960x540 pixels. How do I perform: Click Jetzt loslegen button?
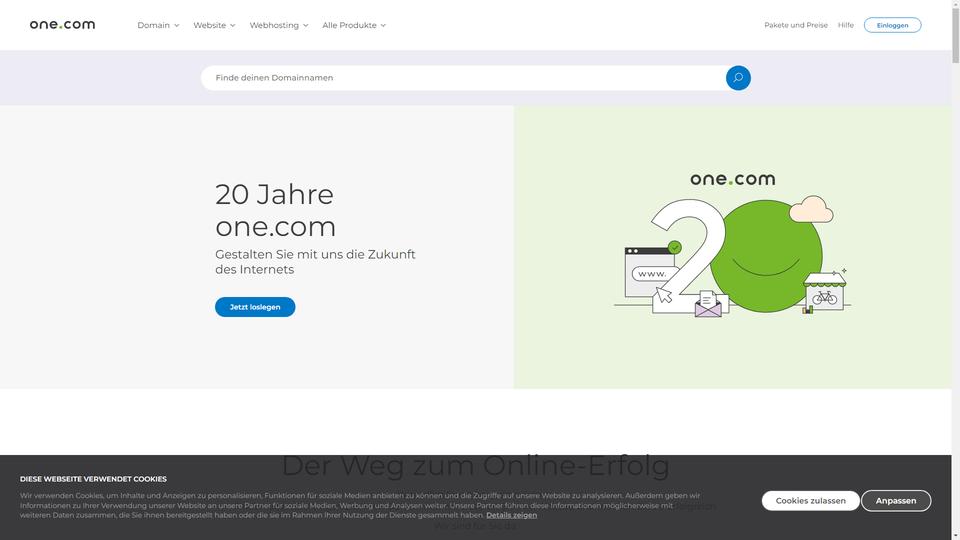255,307
